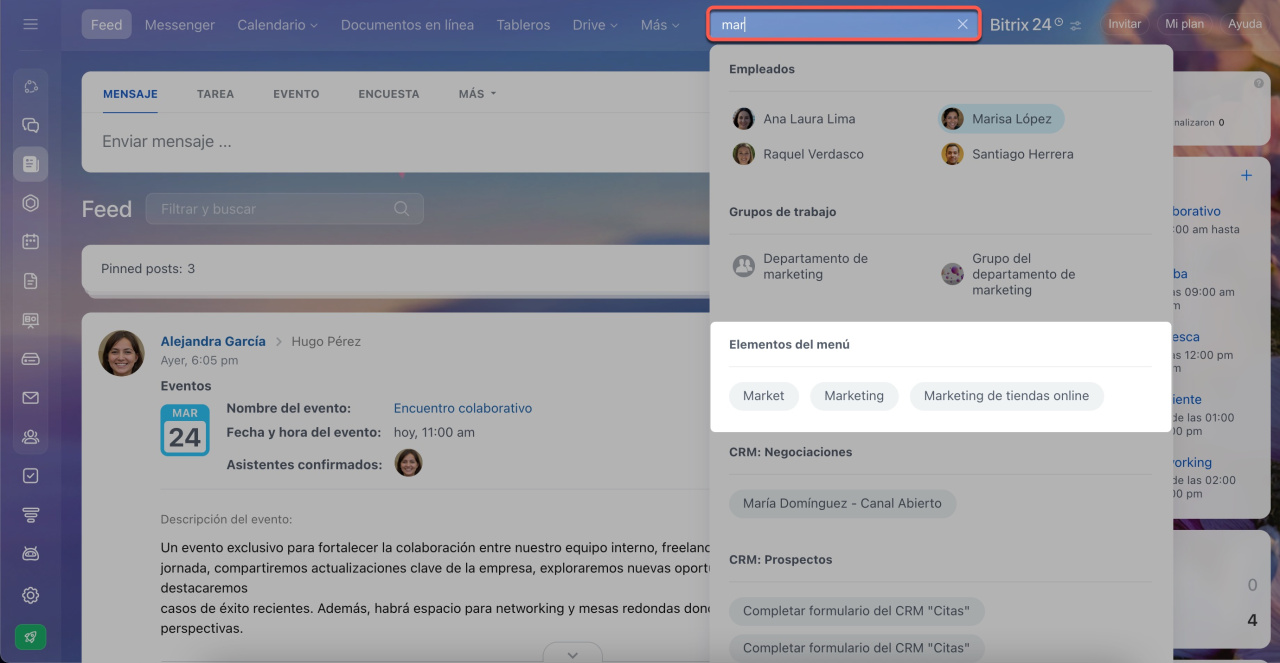Select employee Raquel Verdasco from results
This screenshot has width=1280, height=663.
798,154
